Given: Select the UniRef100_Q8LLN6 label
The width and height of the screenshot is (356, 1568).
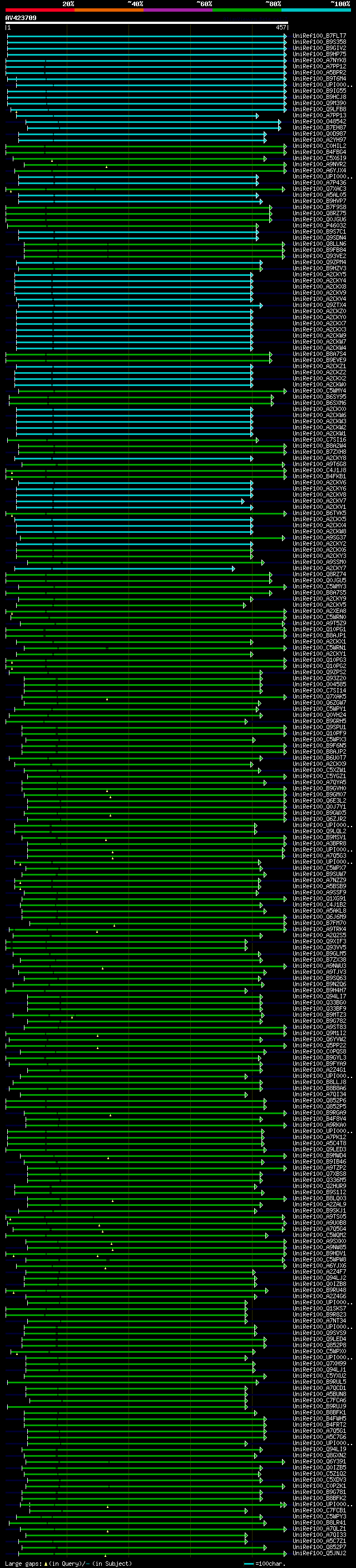Looking at the screenshot, I should (319, 244).
